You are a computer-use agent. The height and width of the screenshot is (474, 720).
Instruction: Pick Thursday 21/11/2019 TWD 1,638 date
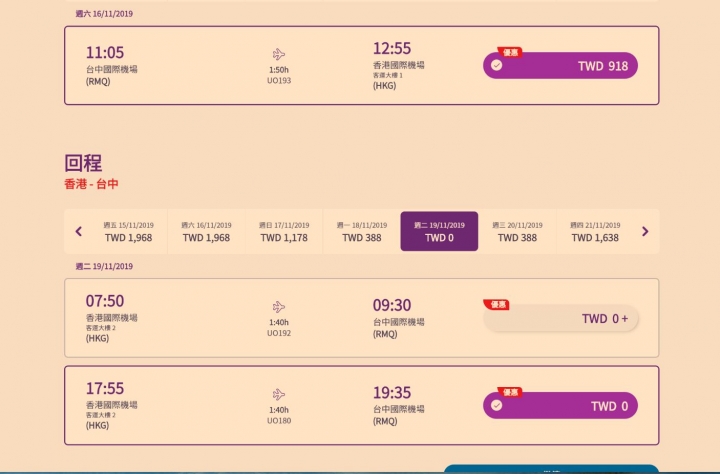point(595,231)
